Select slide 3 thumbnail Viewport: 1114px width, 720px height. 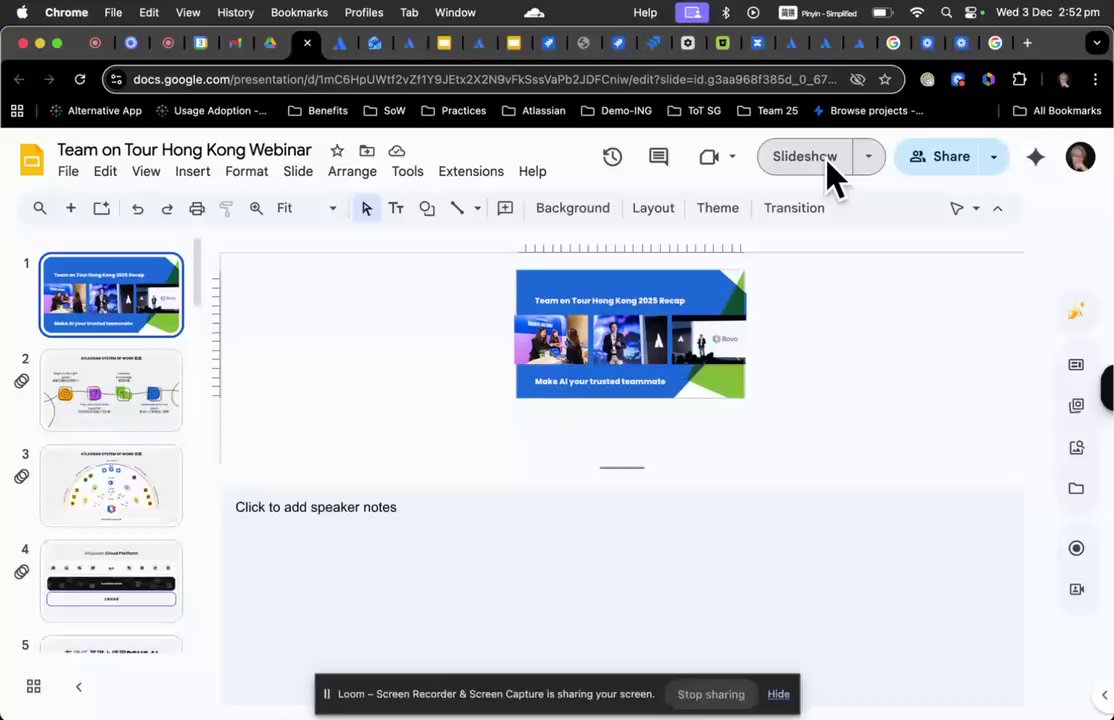click(x=111, y=485)
